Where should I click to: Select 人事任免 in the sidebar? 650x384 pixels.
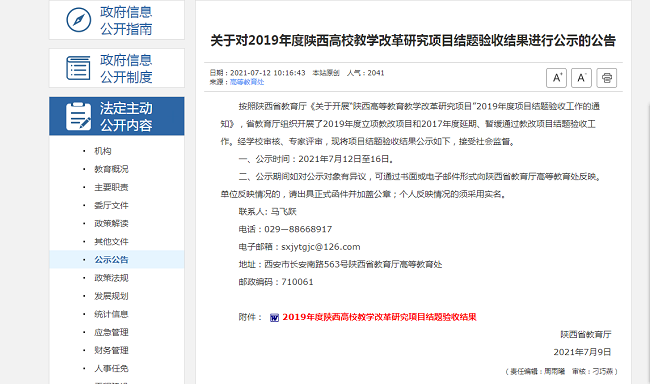coord(111,368)
